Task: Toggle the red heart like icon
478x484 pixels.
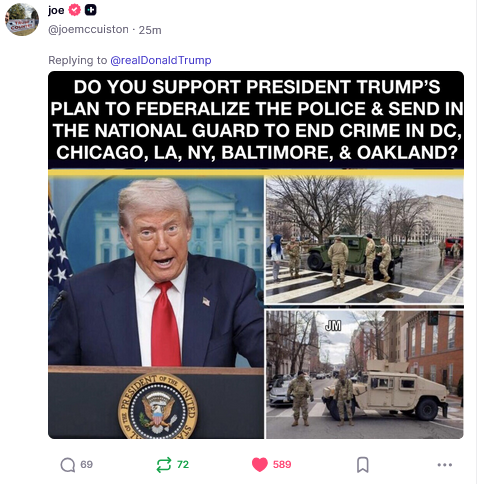Action: [x=260, y=464]
